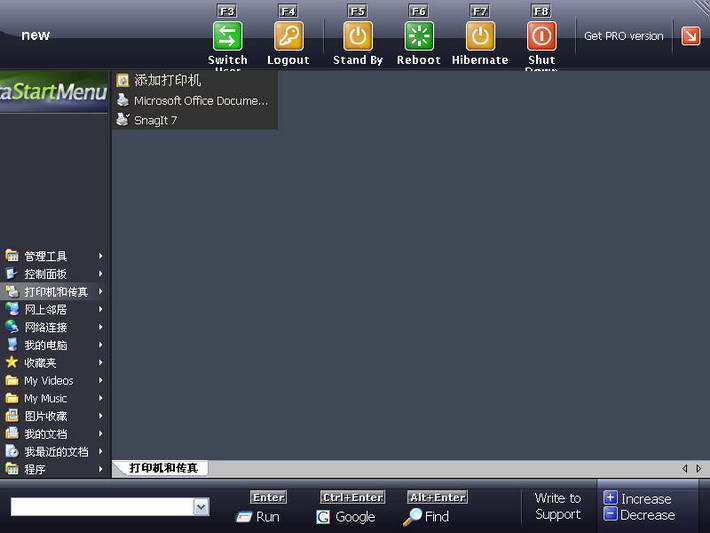Click the 收藏夹 star icon

(12, 362)
